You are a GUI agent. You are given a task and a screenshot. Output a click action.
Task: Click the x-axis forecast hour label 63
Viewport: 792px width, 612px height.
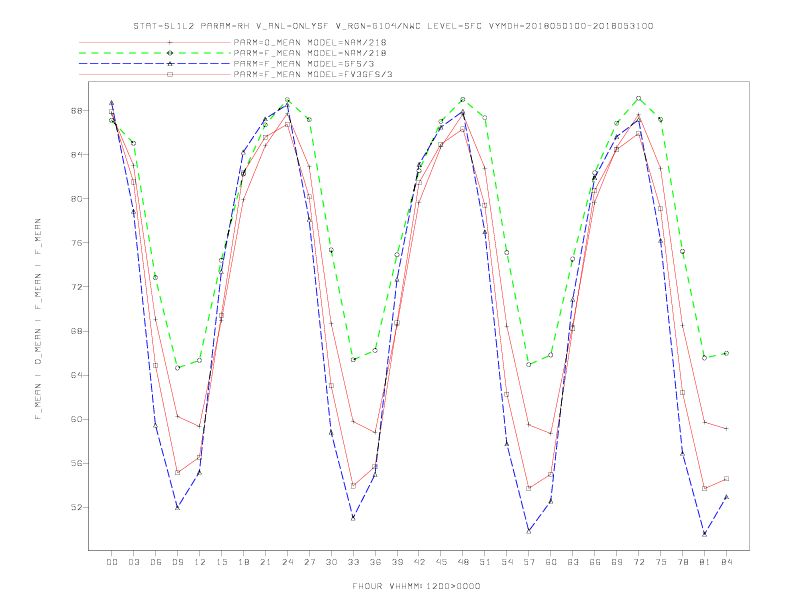tap(573, 562)
